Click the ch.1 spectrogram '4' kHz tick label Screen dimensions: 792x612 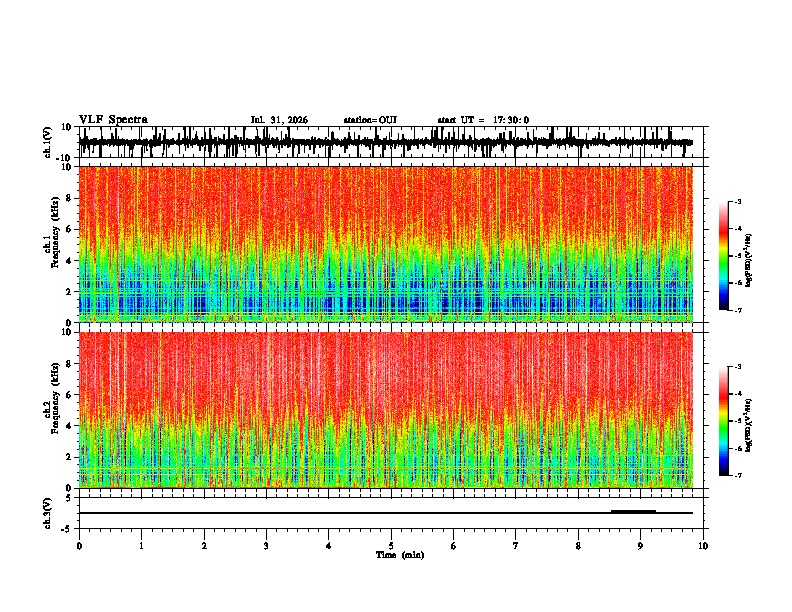point(70,261)
